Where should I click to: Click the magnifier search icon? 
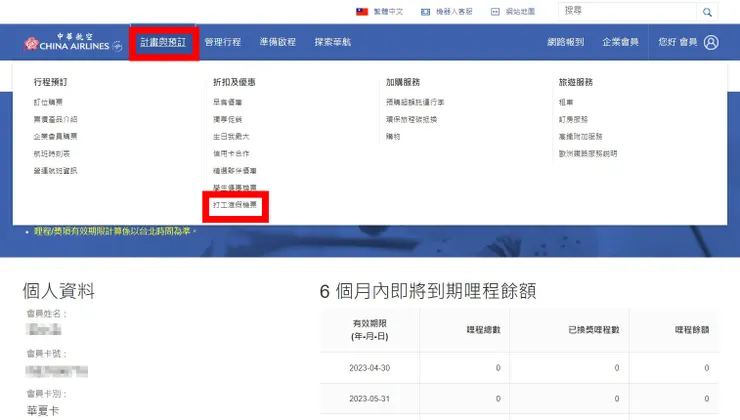click(707, 12)
